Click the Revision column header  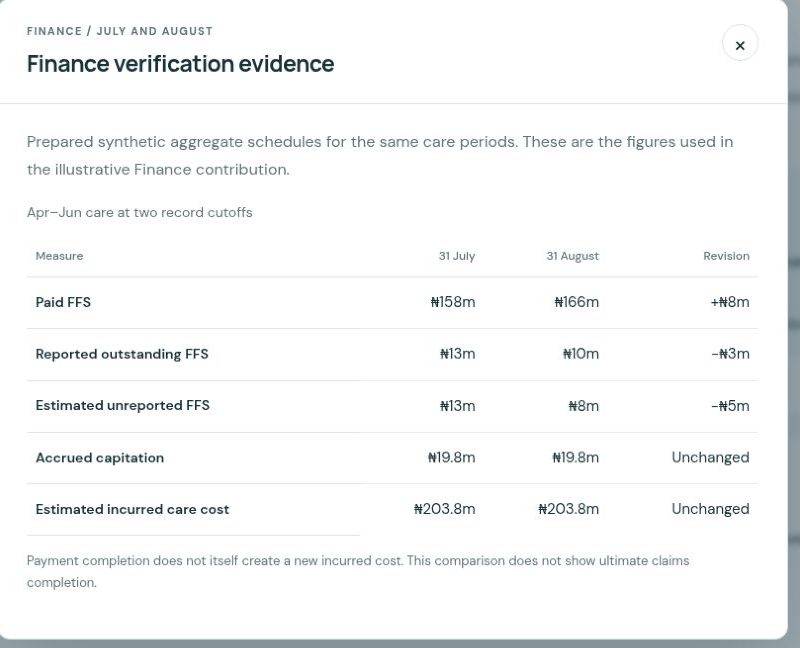point(726,256)
